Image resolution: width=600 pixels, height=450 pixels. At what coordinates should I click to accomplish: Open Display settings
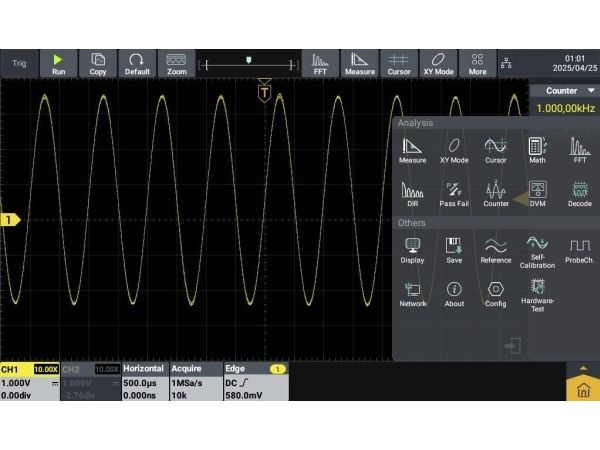(412, 251)
